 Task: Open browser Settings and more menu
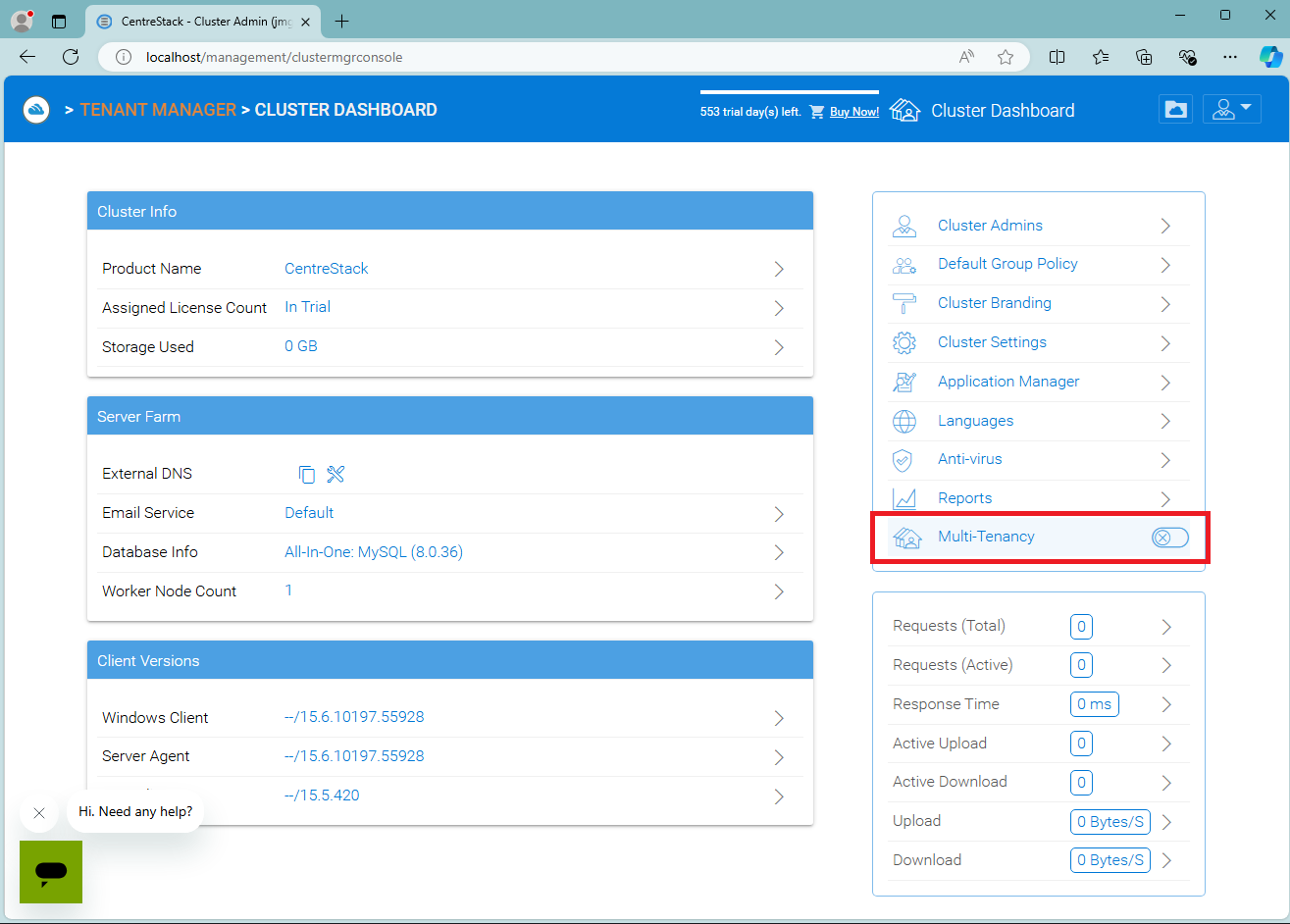(x=1230, y=57)
